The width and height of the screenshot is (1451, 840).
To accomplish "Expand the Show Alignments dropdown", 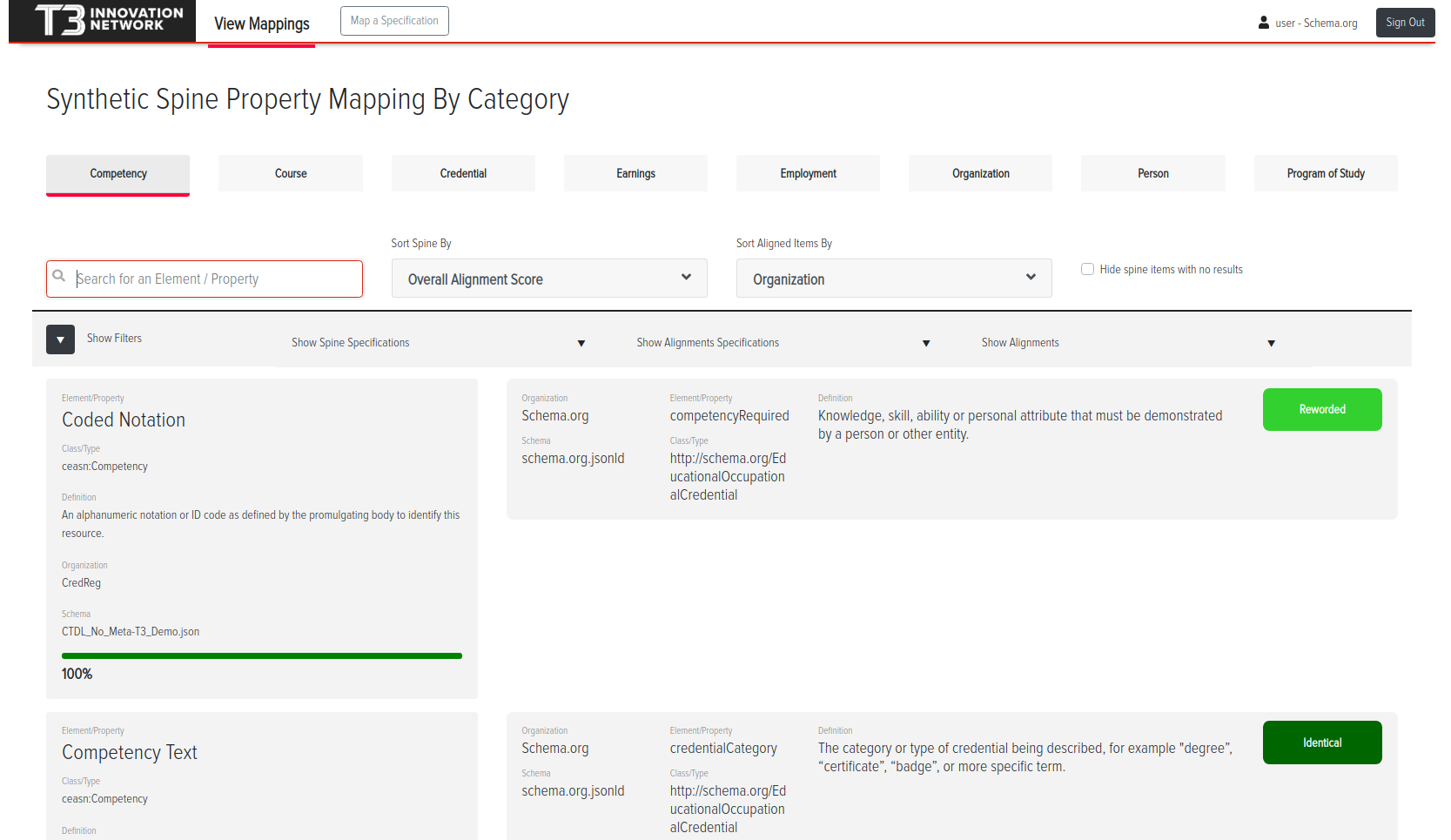I will (x=1129, y=343).
